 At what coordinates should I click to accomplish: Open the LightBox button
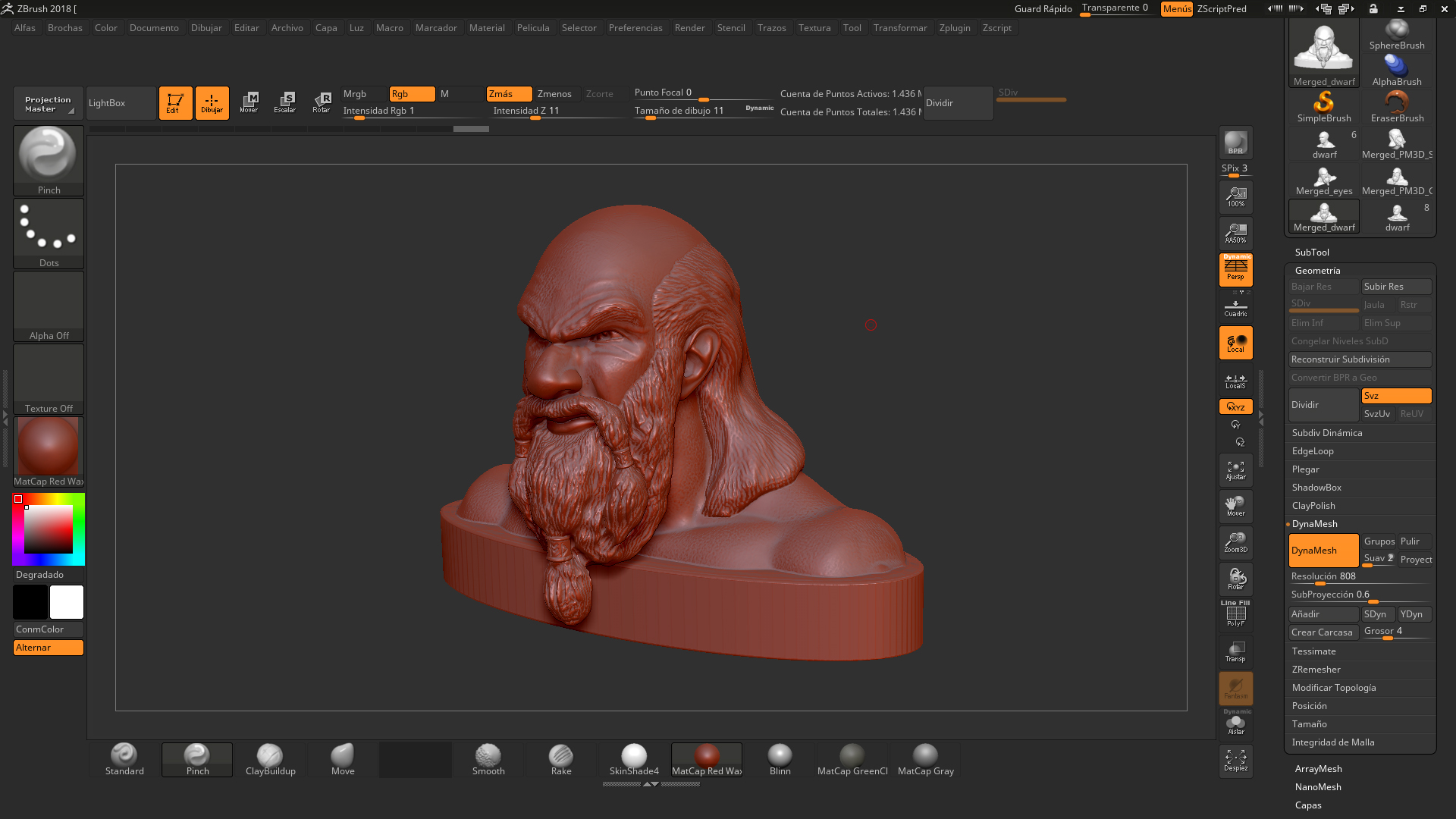coord(120,103)
